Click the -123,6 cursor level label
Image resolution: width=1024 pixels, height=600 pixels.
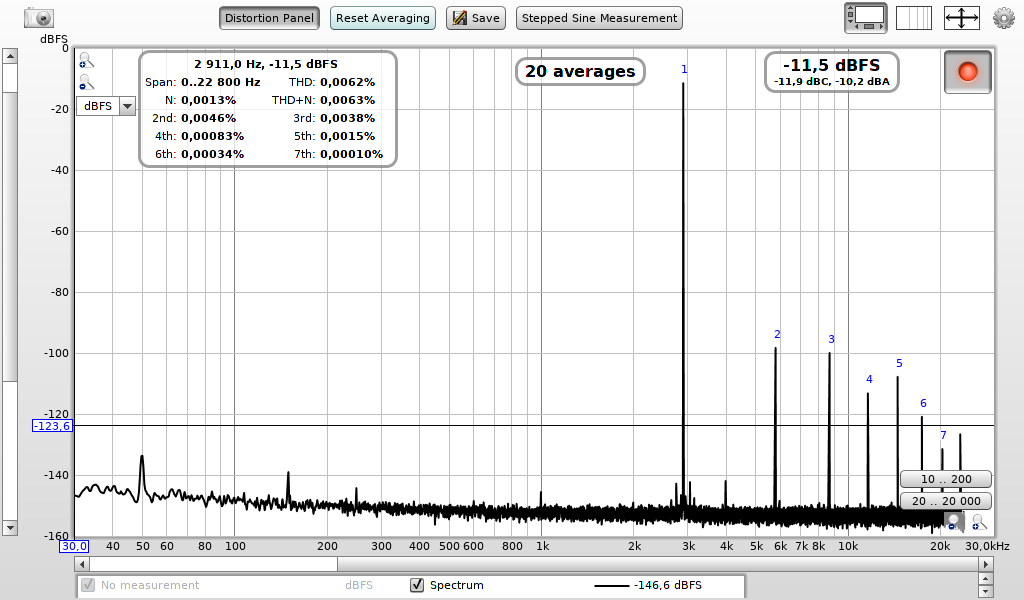coord(52,426)
